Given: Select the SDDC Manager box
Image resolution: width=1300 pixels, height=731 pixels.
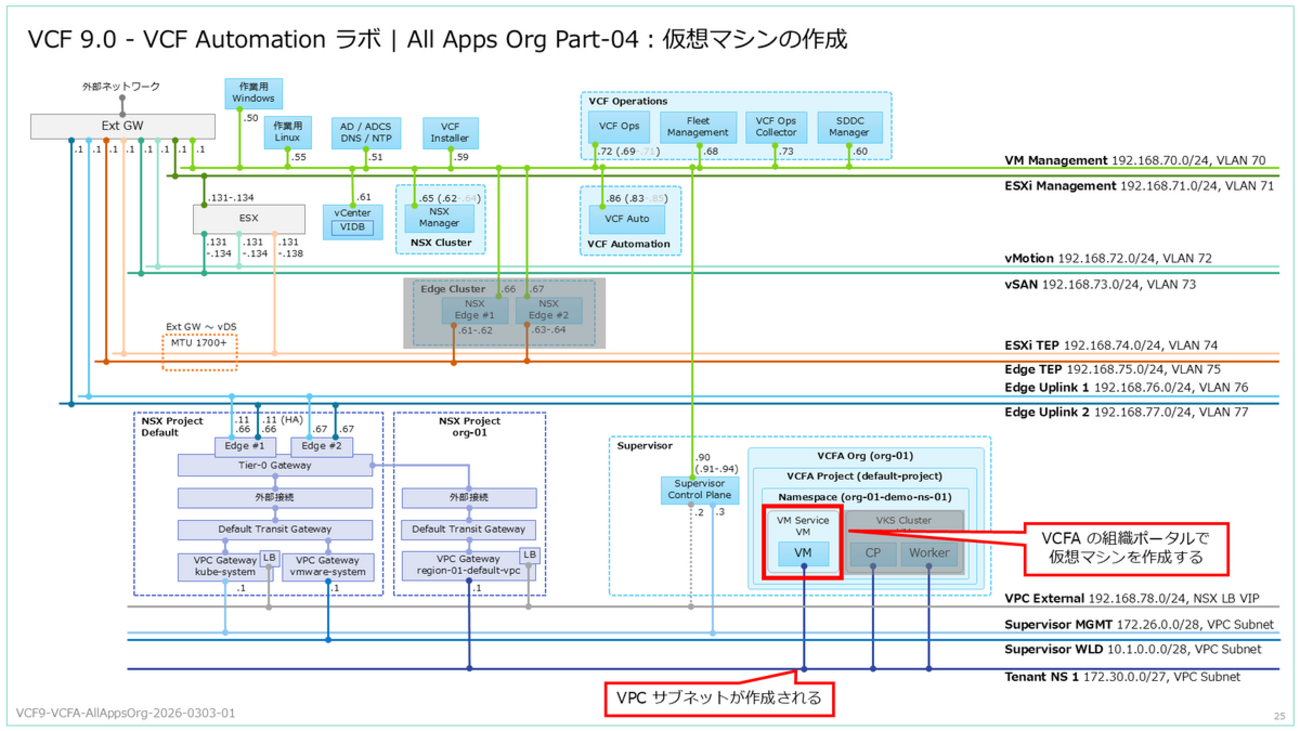Looking at the screenshot, I should click(849, 126).
